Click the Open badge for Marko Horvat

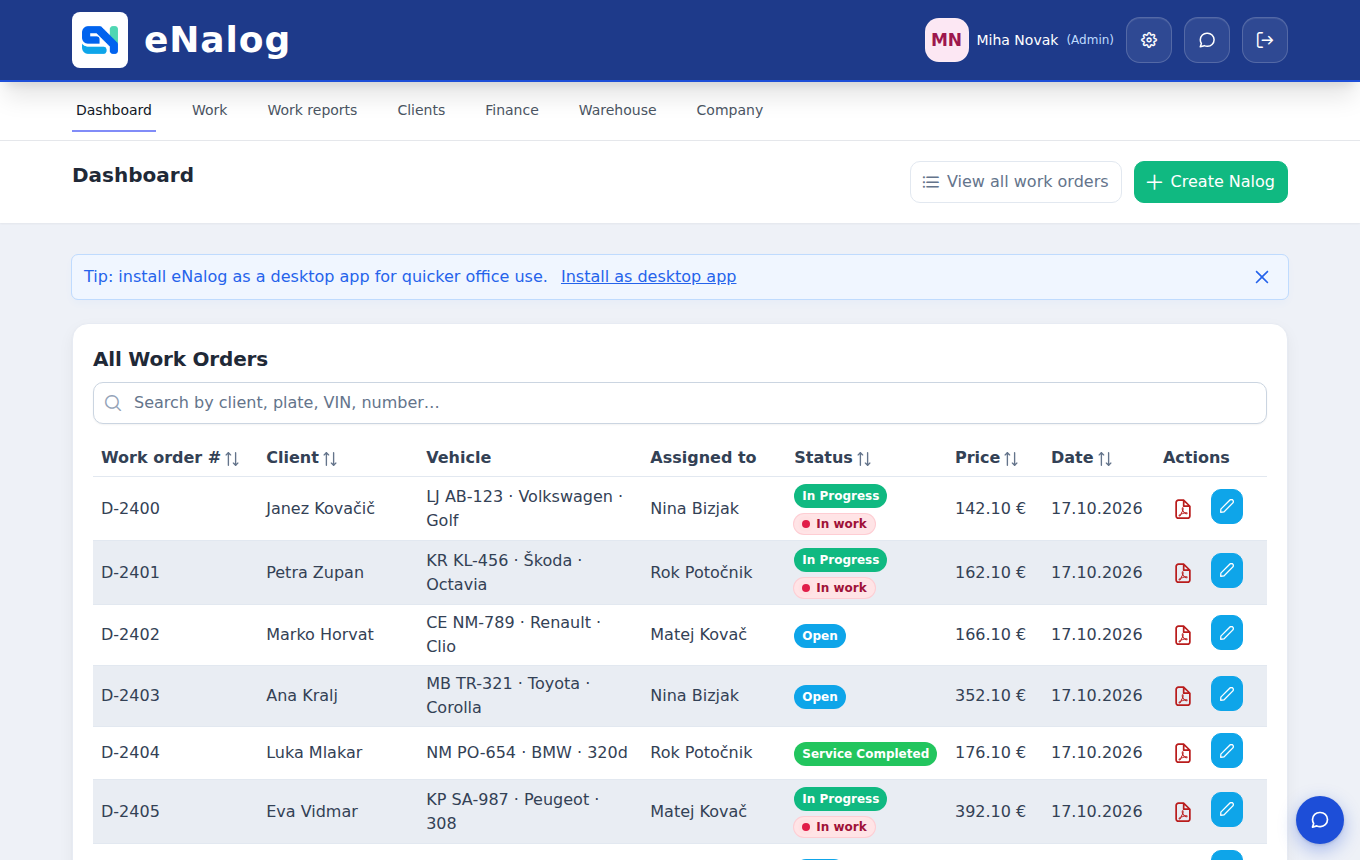(x=820, y=636)
